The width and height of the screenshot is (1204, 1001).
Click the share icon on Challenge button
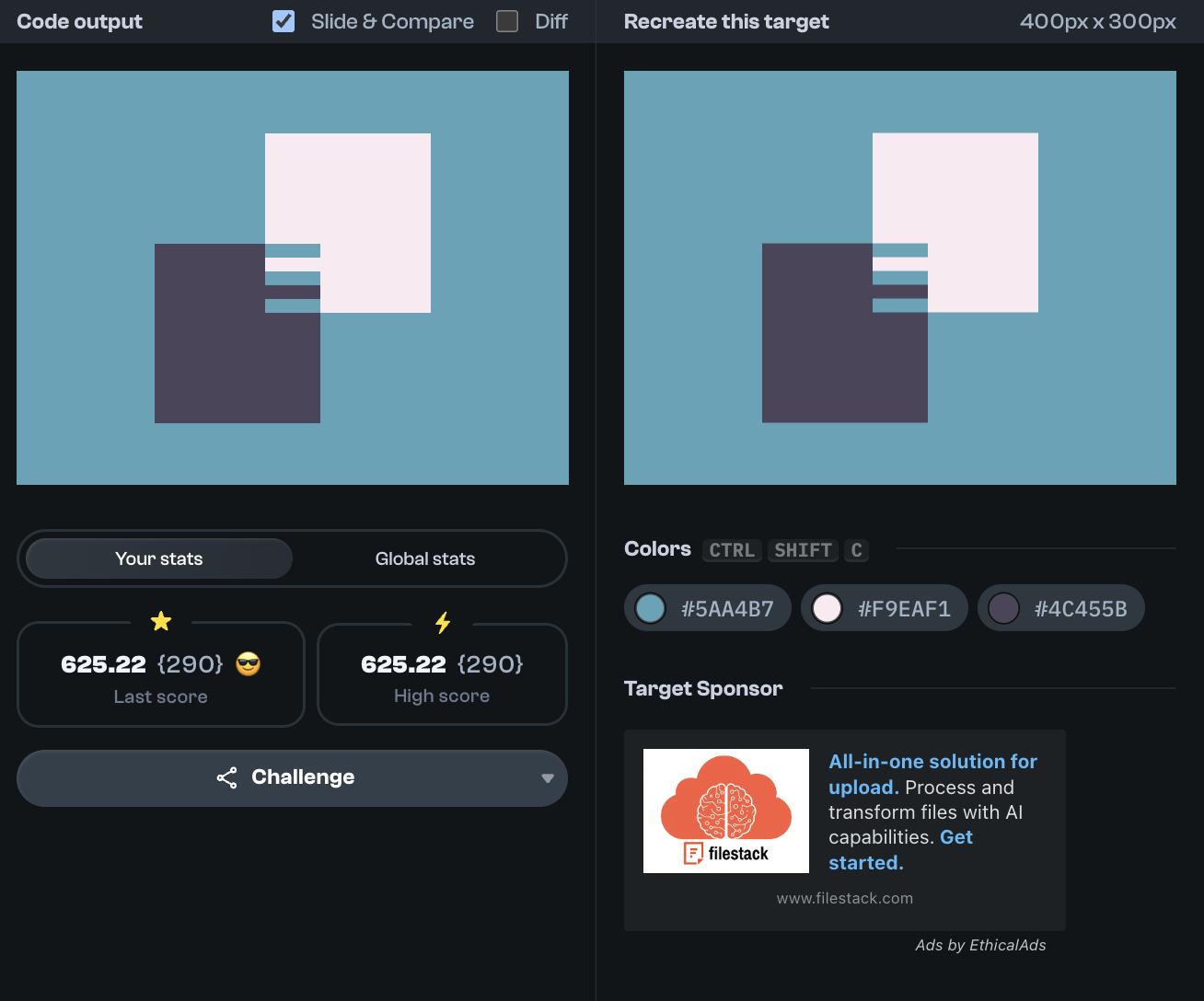pyautogui.click(x=226, y=777)
